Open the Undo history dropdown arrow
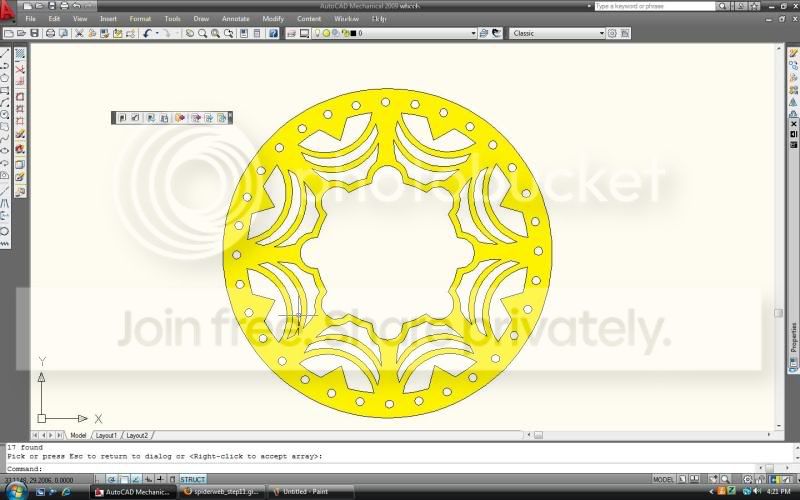Image resolution: width=800 pixels, height=500 pixels. (157, 33)
